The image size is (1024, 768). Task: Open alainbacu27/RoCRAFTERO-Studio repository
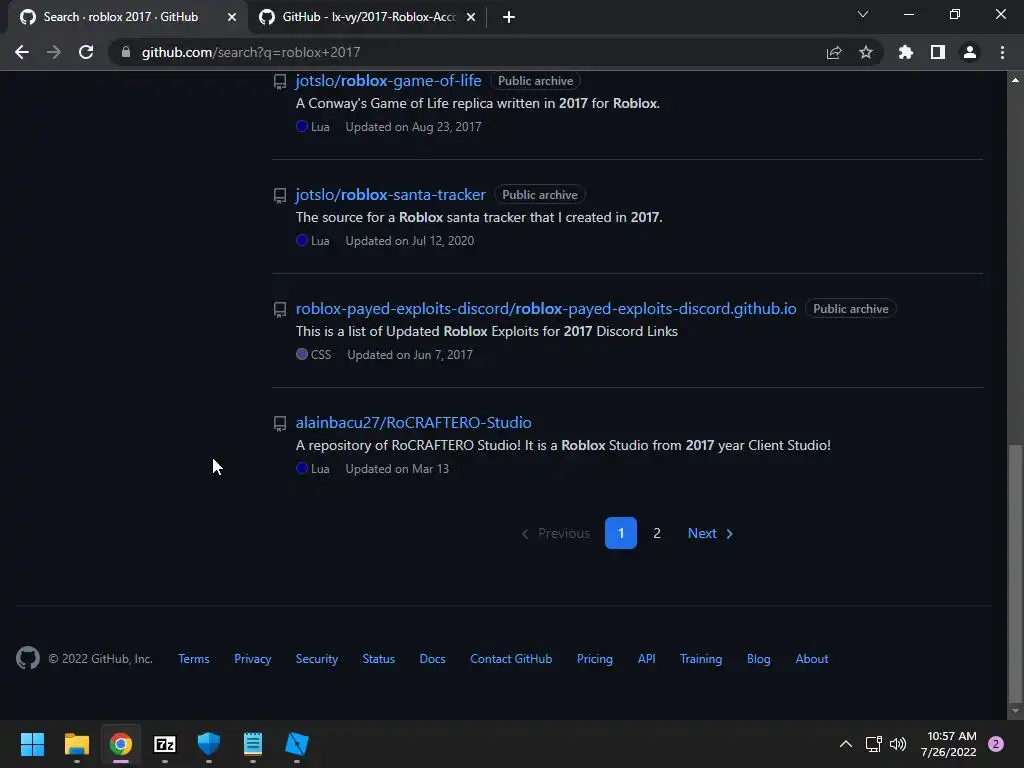(413, 423)
